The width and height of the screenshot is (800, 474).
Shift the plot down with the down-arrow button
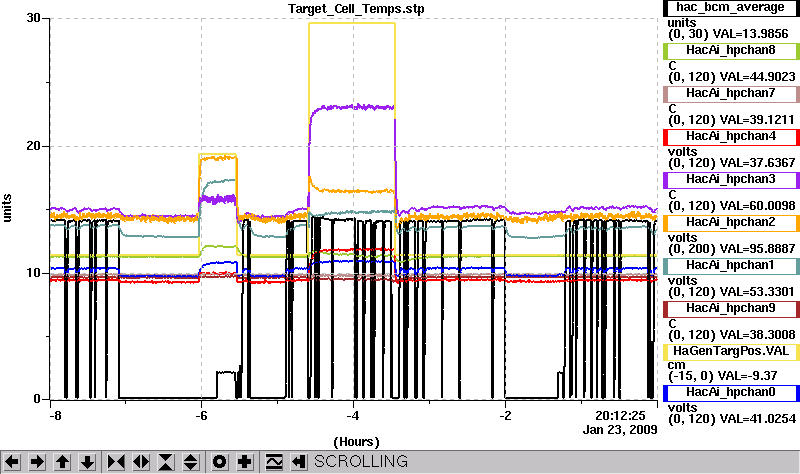pos(88,462)
